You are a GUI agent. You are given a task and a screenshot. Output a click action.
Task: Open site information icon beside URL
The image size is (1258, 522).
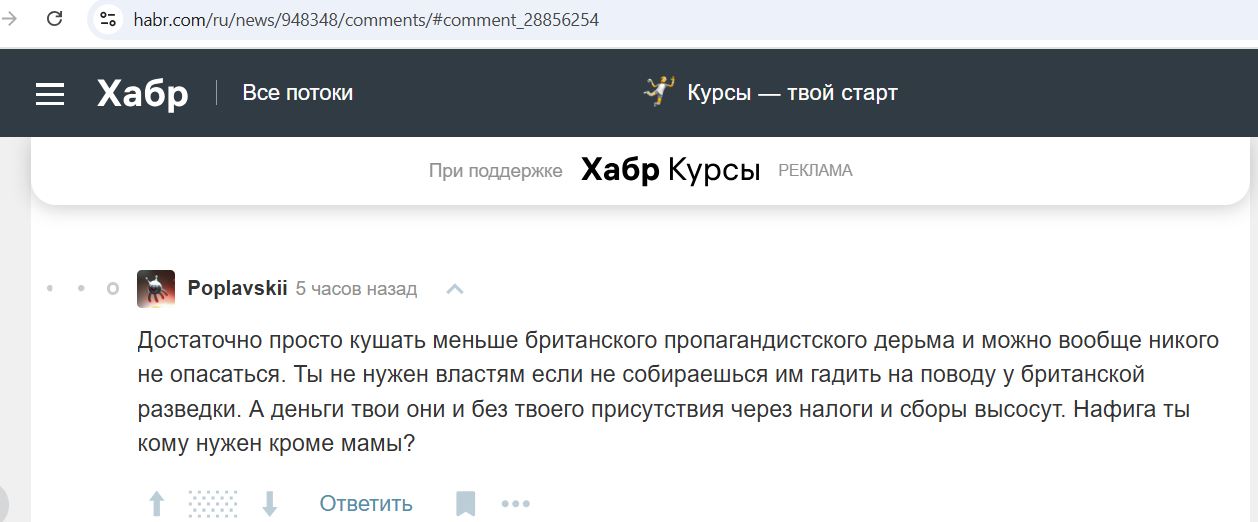pyautogui.click(x=108, y=19)
